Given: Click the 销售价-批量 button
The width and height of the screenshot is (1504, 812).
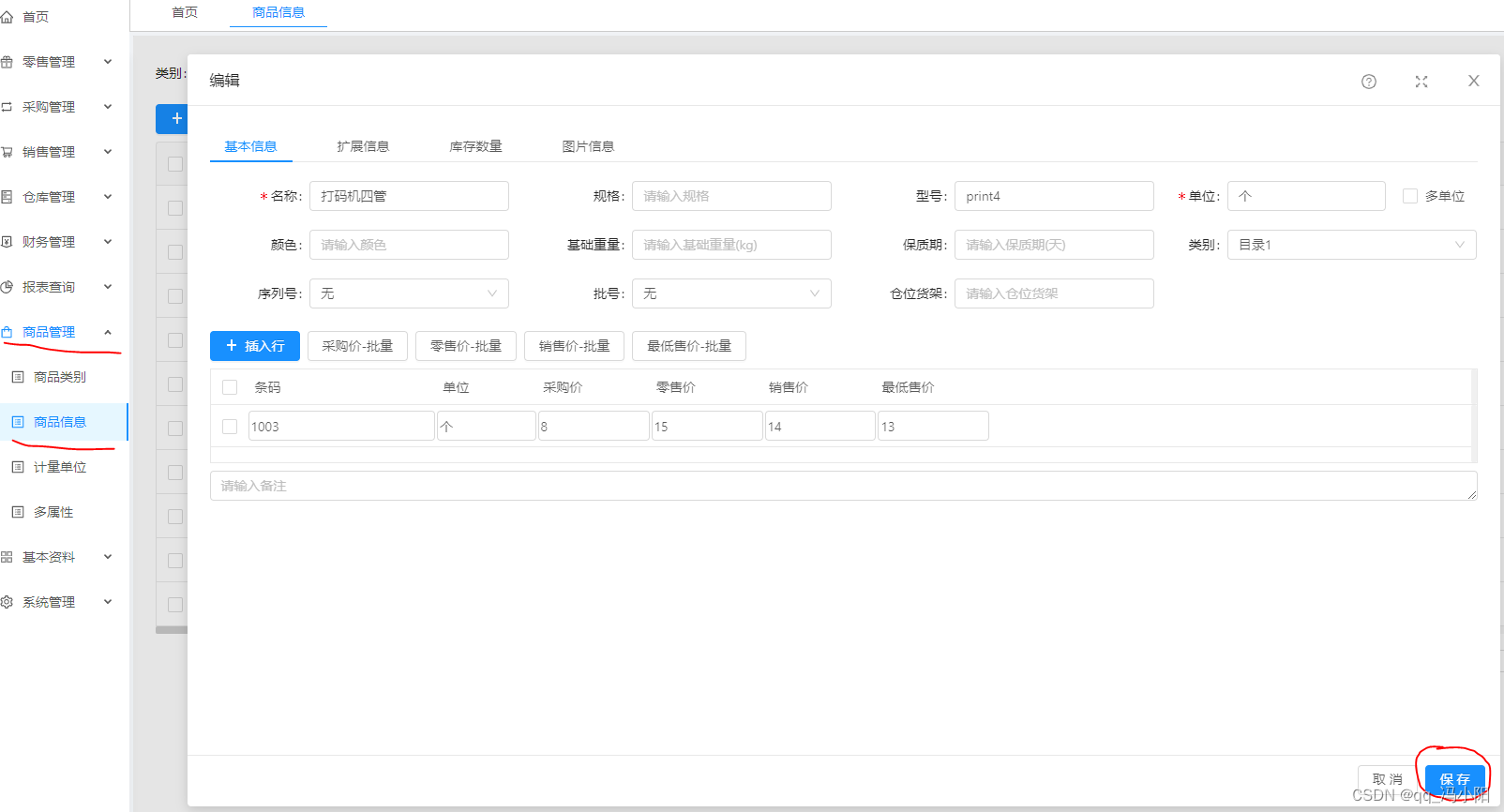Looking at the screenshot, I should pyautogui.click(x=574, y=346).
